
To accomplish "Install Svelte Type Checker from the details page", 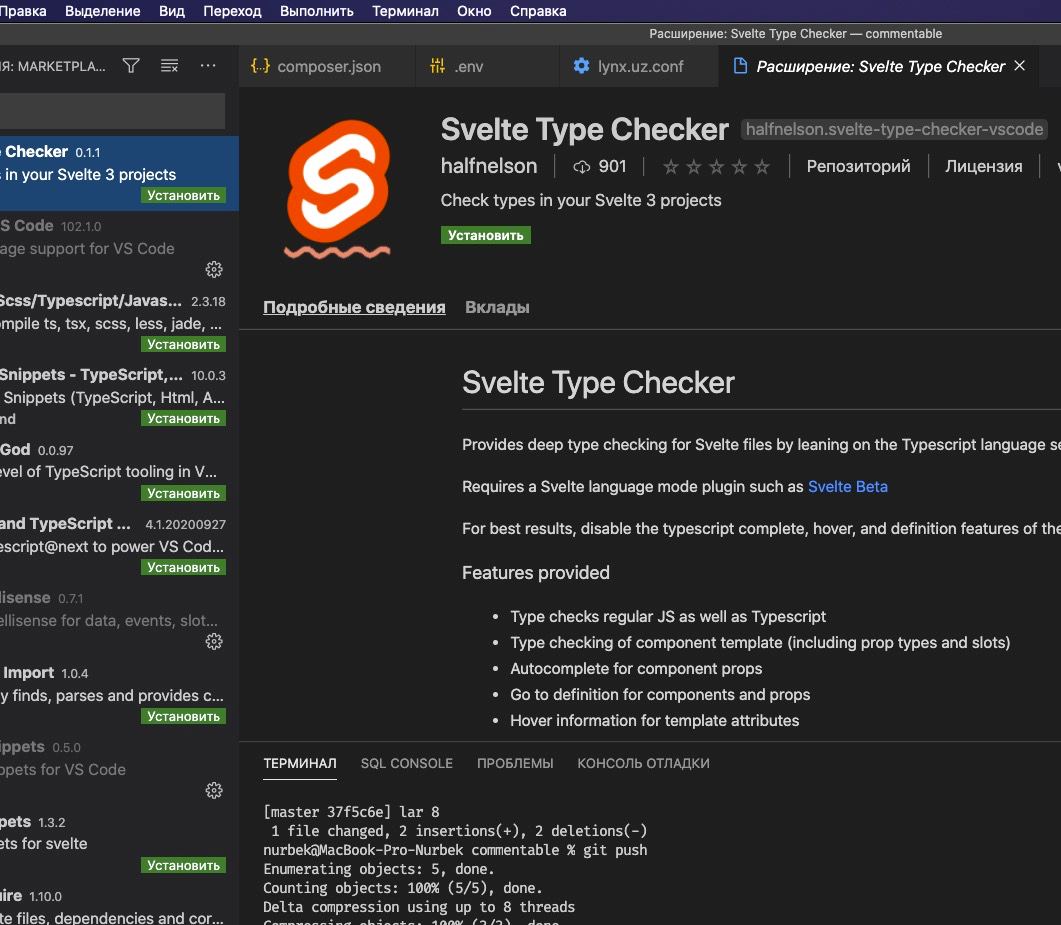I will click(x=486, y=235).
